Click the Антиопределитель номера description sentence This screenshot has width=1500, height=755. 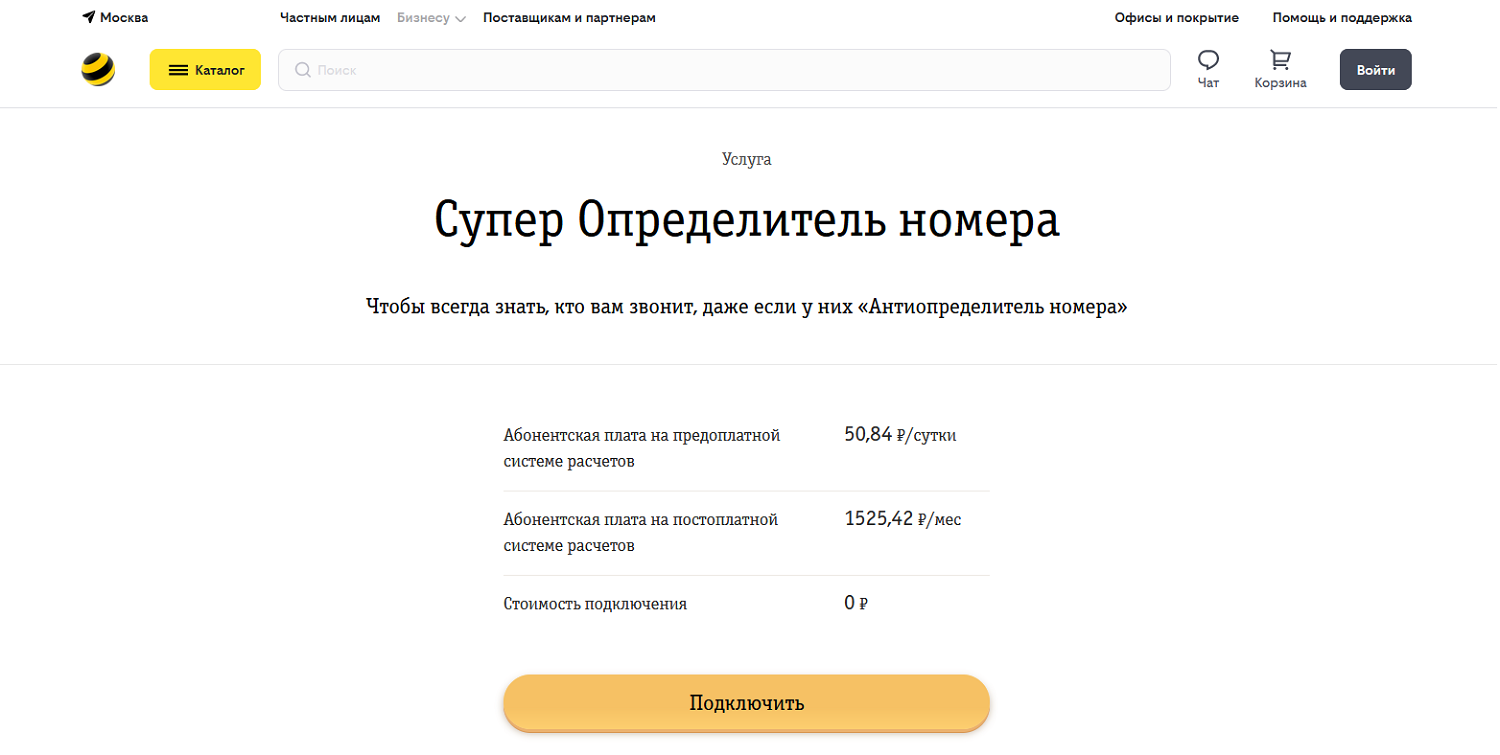coord(747,306)
